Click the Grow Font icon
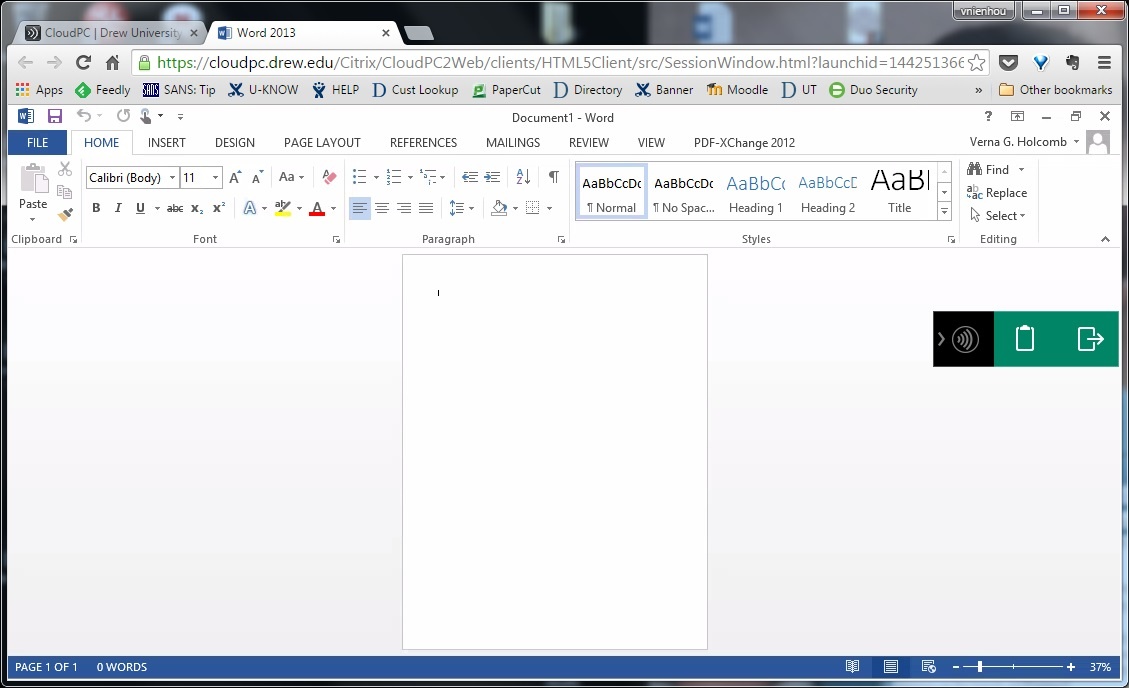This screenshot has width=1129, height=688. click(235, 178)
